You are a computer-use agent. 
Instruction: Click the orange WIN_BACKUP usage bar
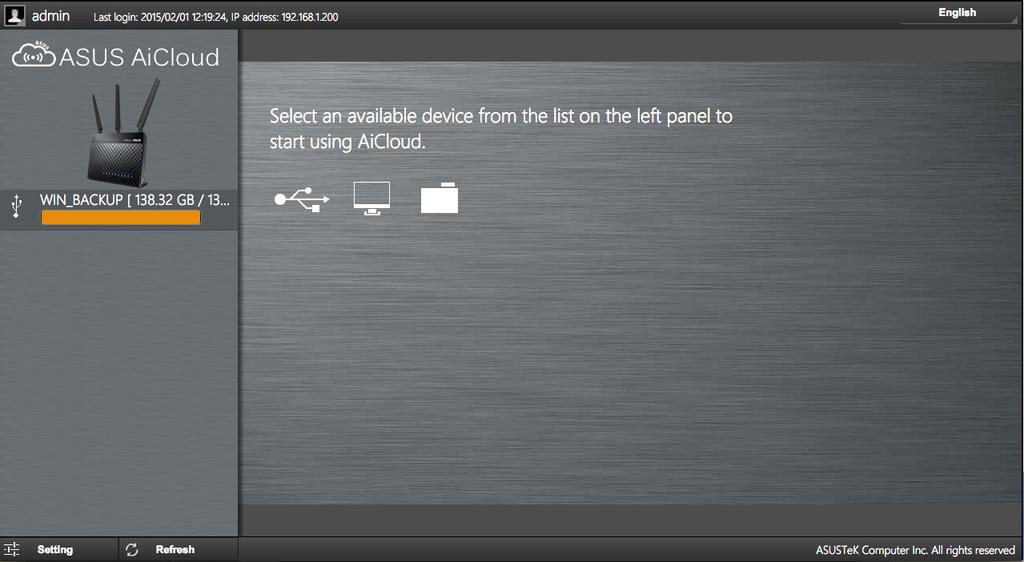click(121, 218)
